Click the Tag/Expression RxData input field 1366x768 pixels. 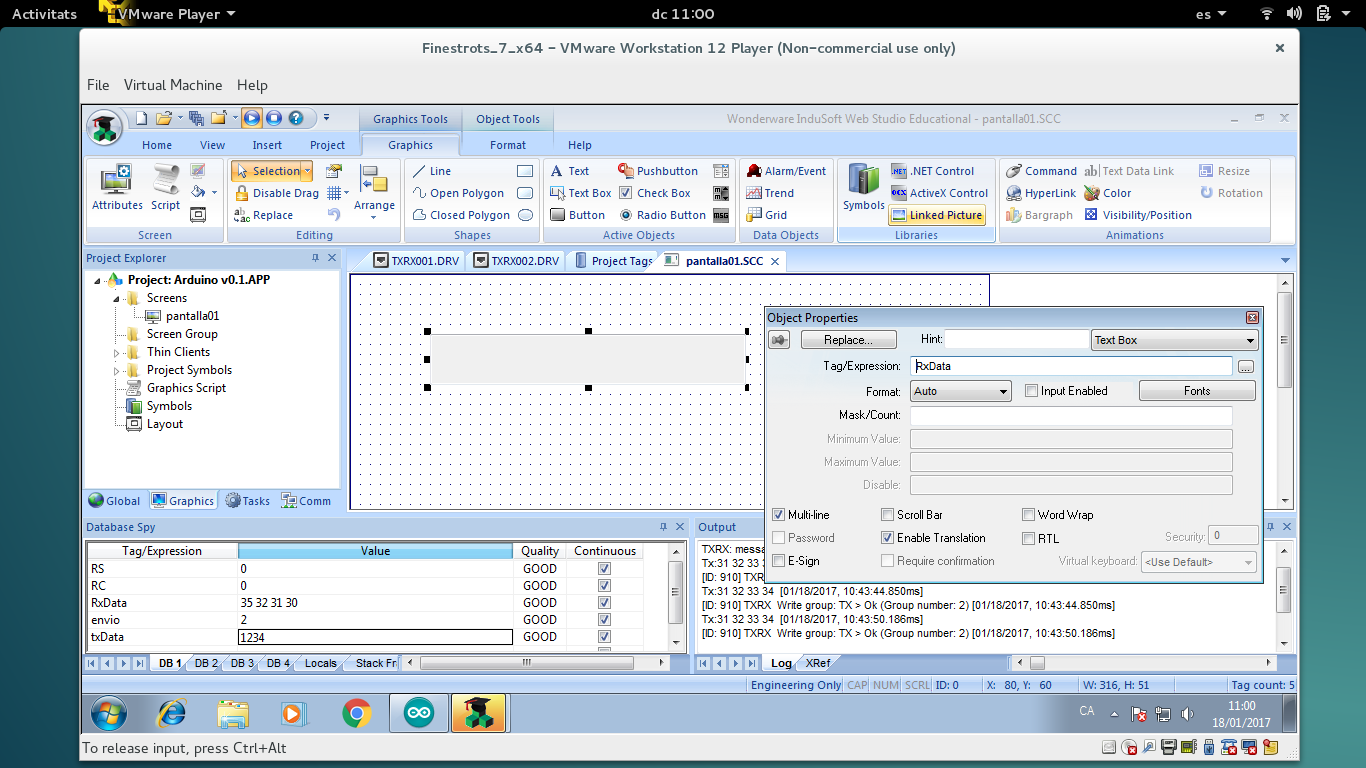[x=1072, y=366]
